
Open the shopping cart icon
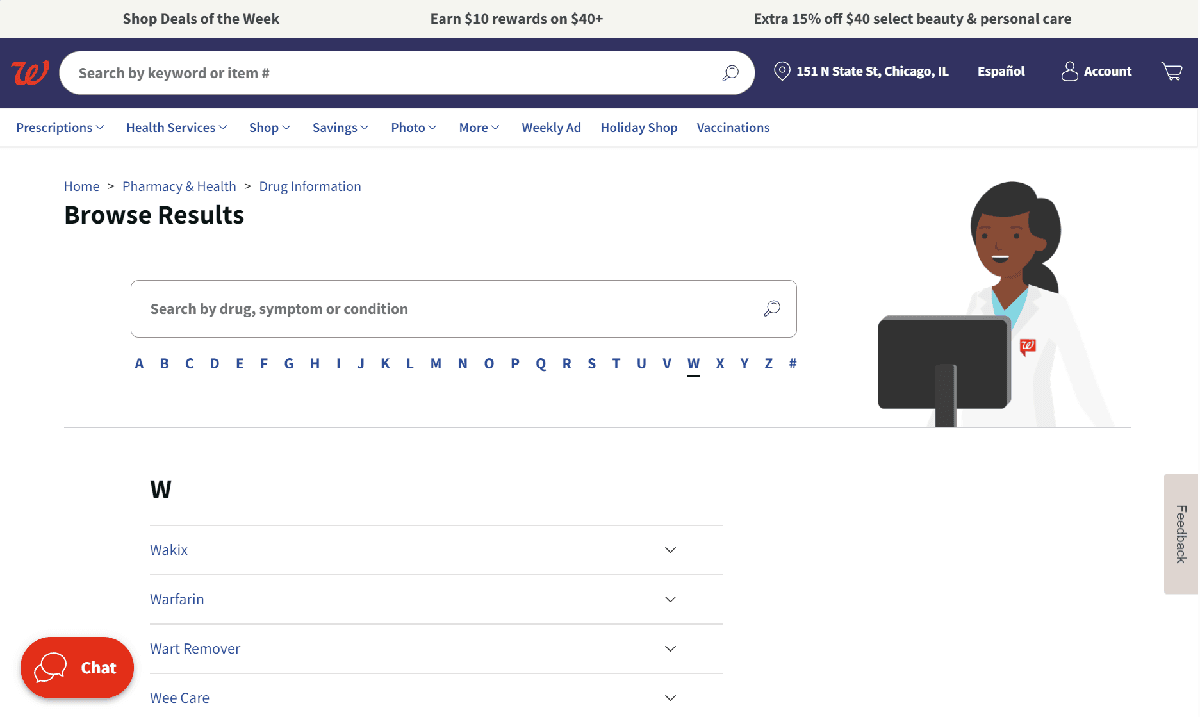[x=1172, y=72]
